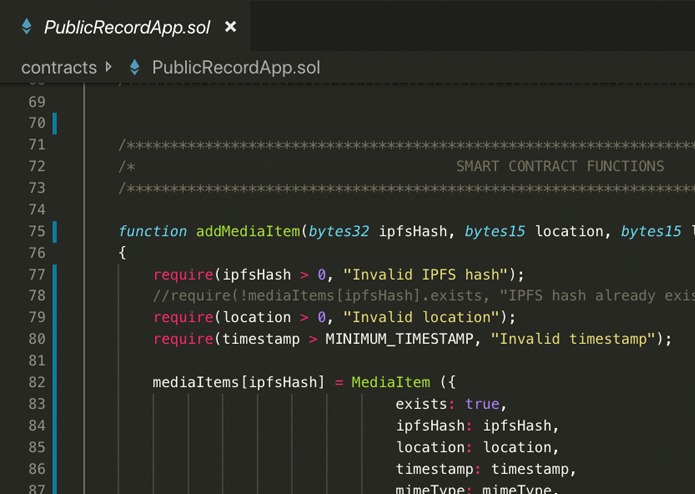Click the location: key on line 85

tap(433, 447)
